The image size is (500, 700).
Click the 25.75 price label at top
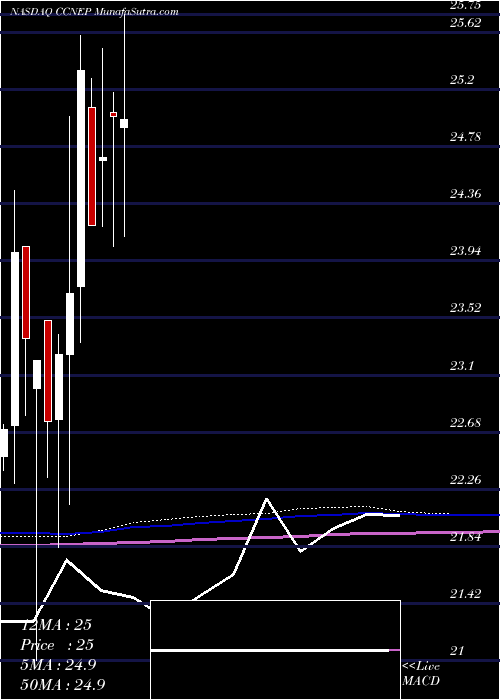[466, 5]
